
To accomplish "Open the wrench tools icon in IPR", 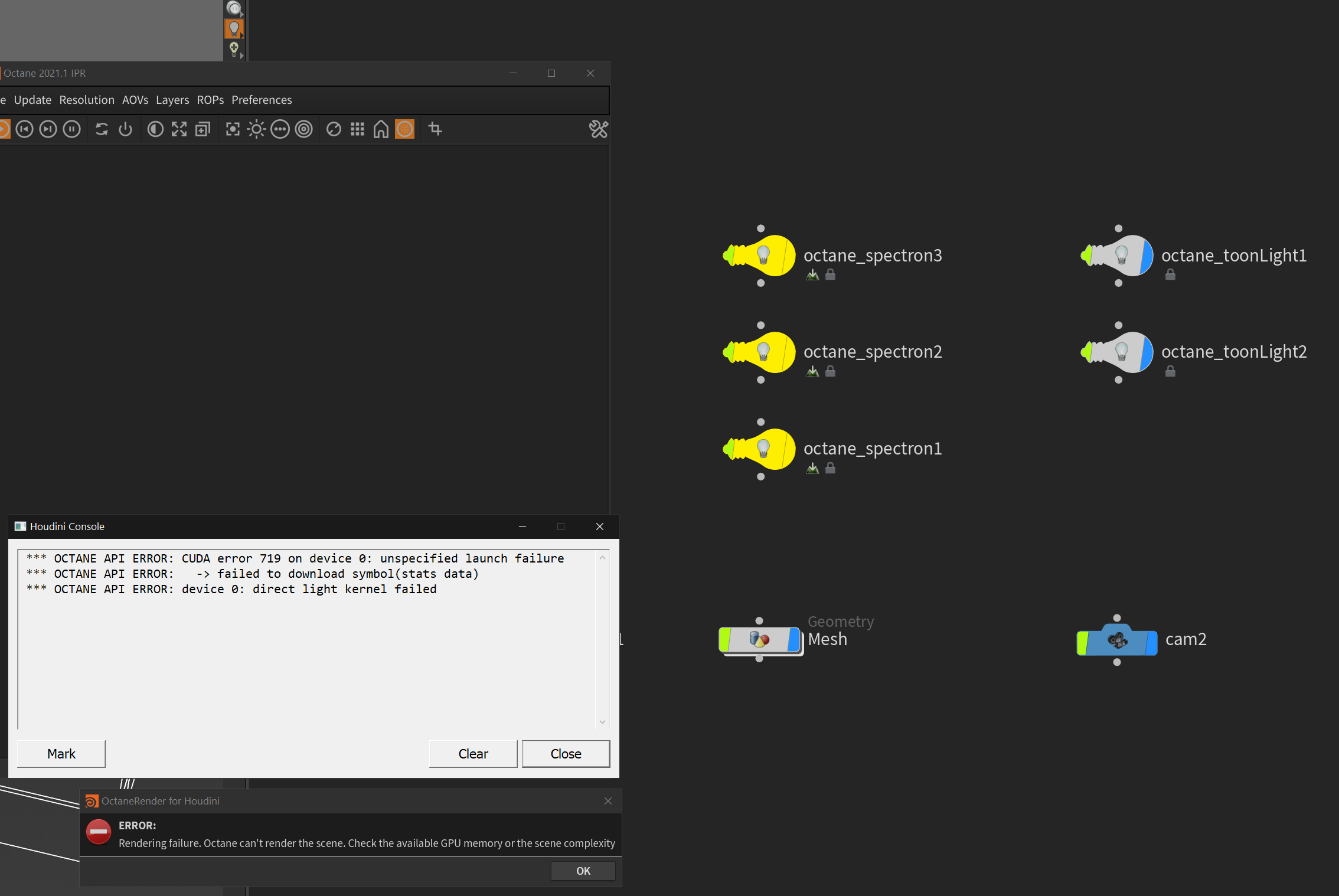I will click(x=598, y=129).
